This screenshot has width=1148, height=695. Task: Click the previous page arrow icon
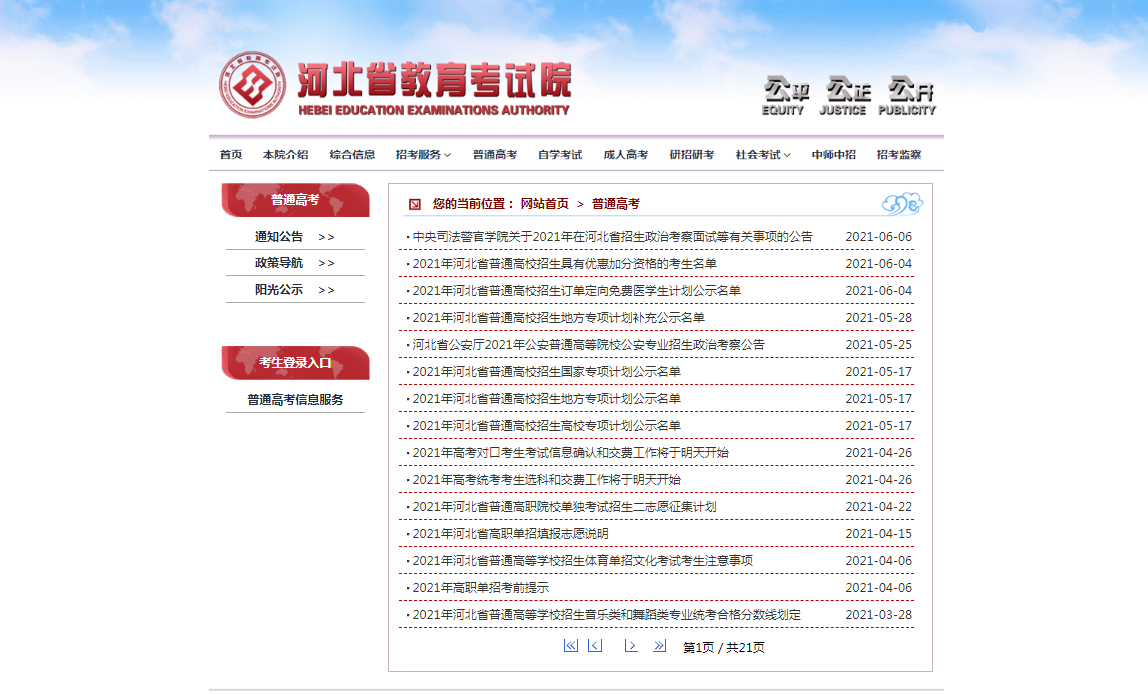click(595, 646)
